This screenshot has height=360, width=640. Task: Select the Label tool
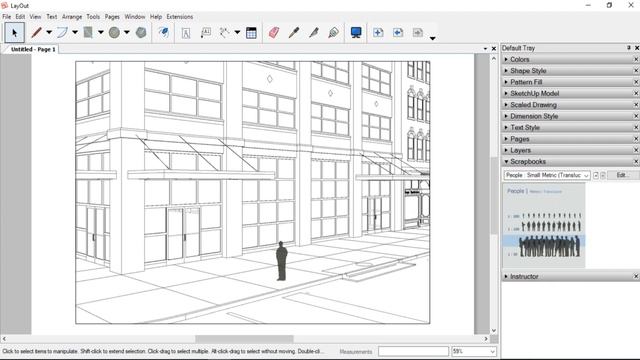click(x=206, y=33)
